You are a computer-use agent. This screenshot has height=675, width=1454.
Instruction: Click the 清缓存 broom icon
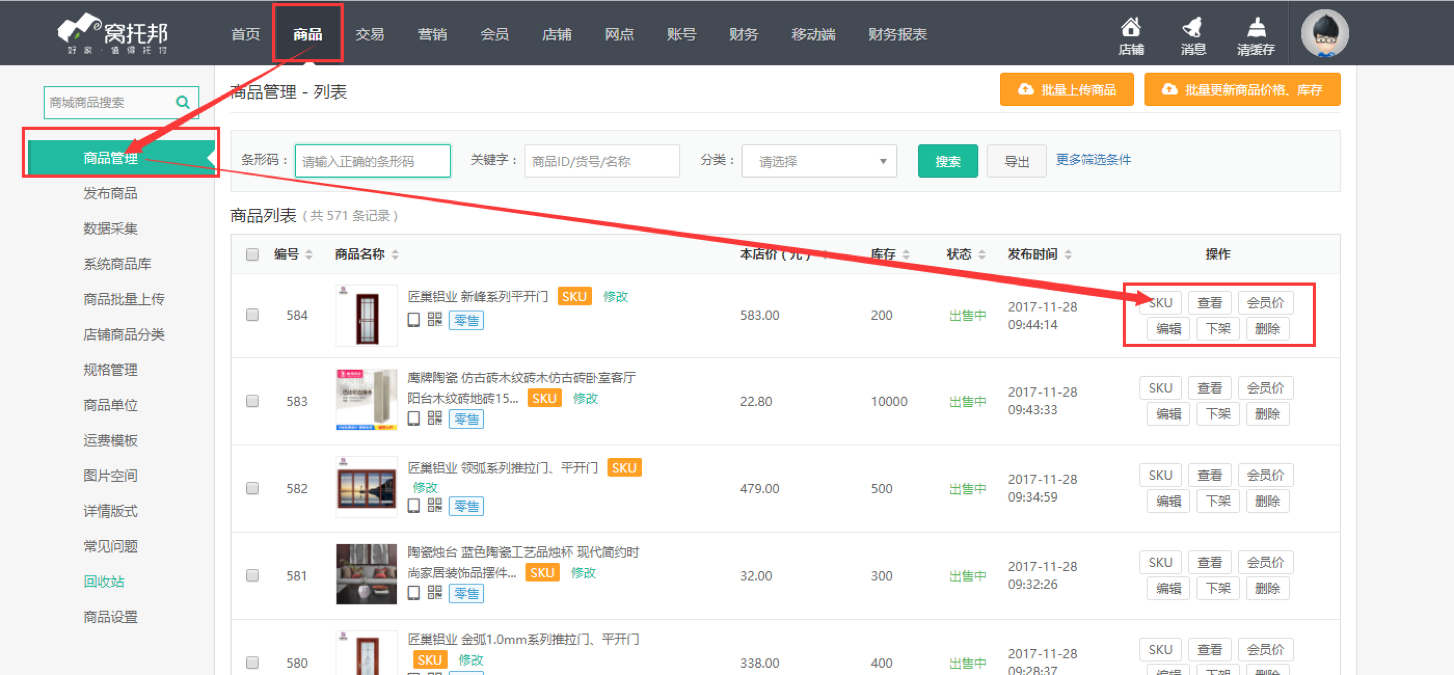click(x=1256, y=35)
